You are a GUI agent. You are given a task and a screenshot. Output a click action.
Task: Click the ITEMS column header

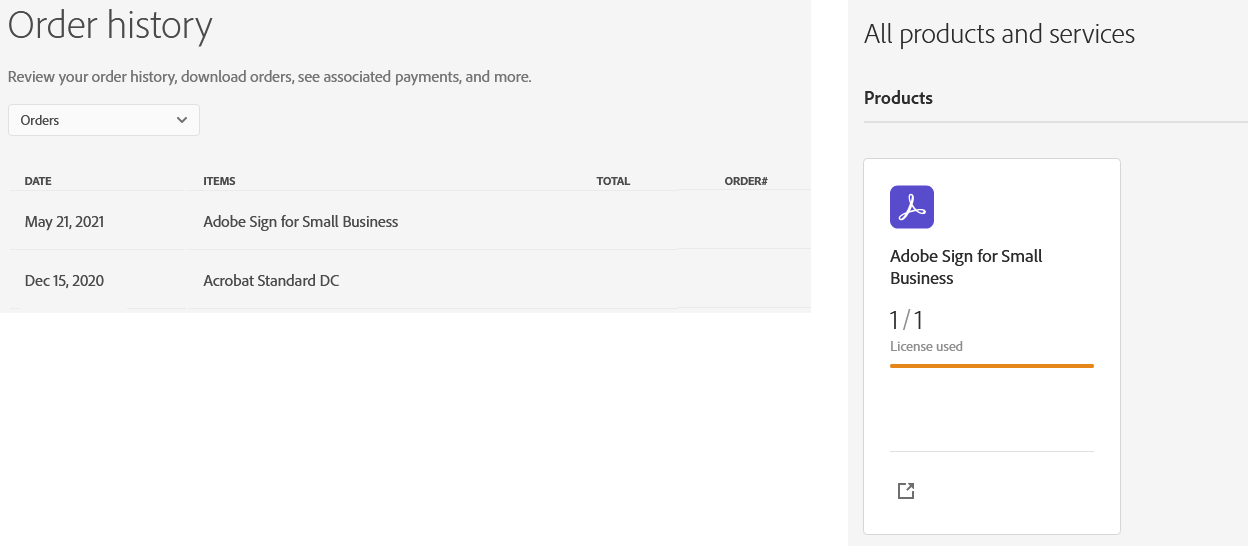point(219,181)
